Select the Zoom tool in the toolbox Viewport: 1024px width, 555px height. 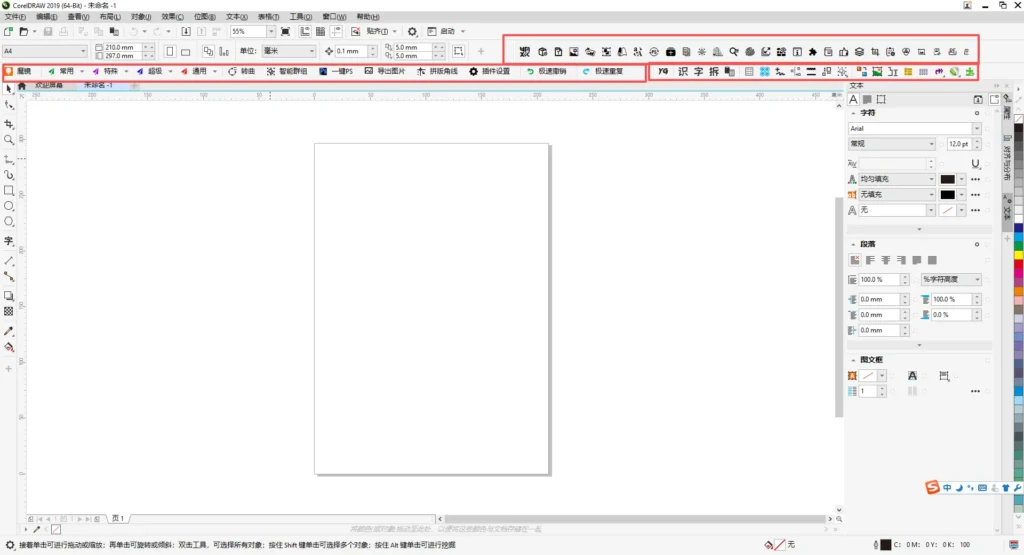tap(9, 140)
